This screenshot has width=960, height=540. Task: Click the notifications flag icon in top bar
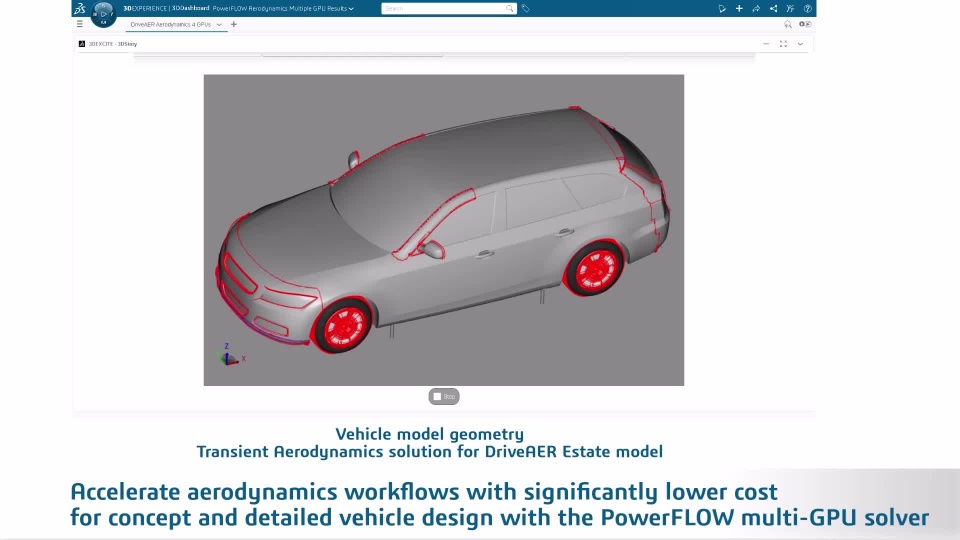(722, 9)
